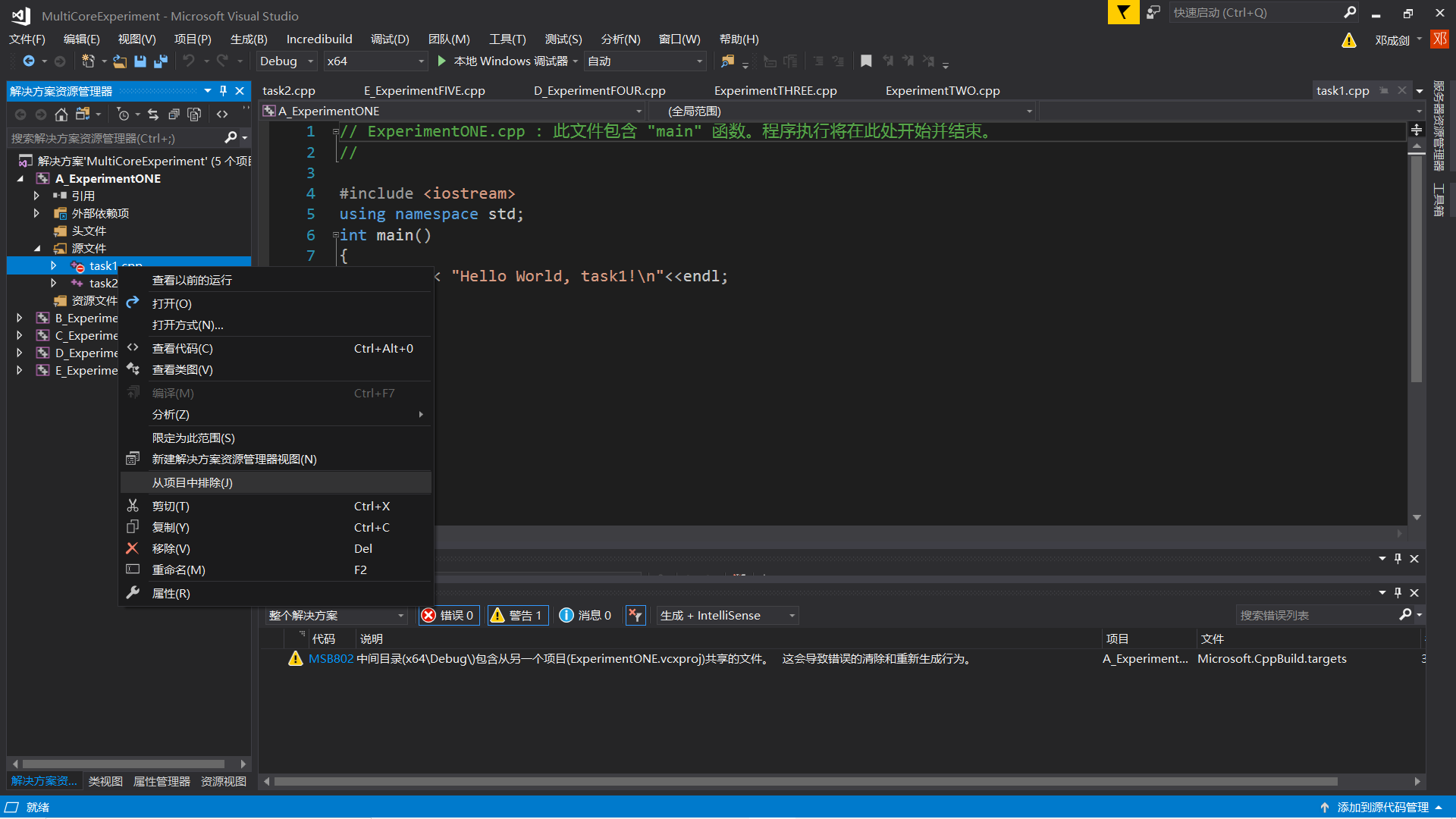
Task: Collapse the 源文件 folder arrow
Action: point(37,248)
